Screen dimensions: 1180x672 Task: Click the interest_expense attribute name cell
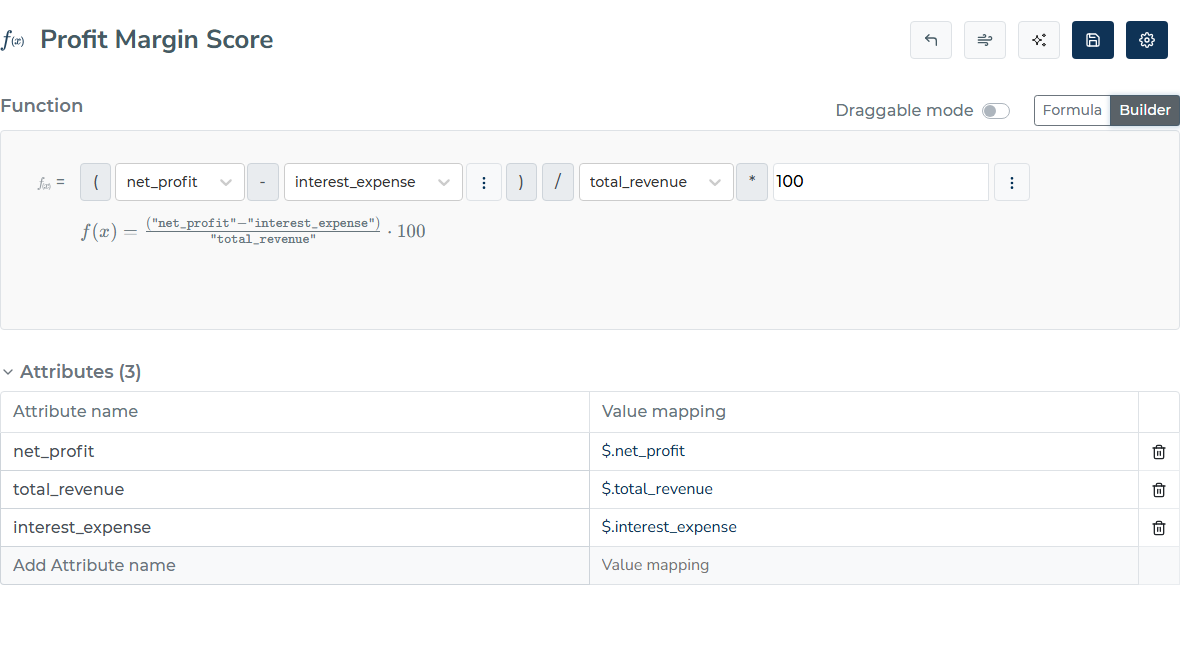click(295, 528)
